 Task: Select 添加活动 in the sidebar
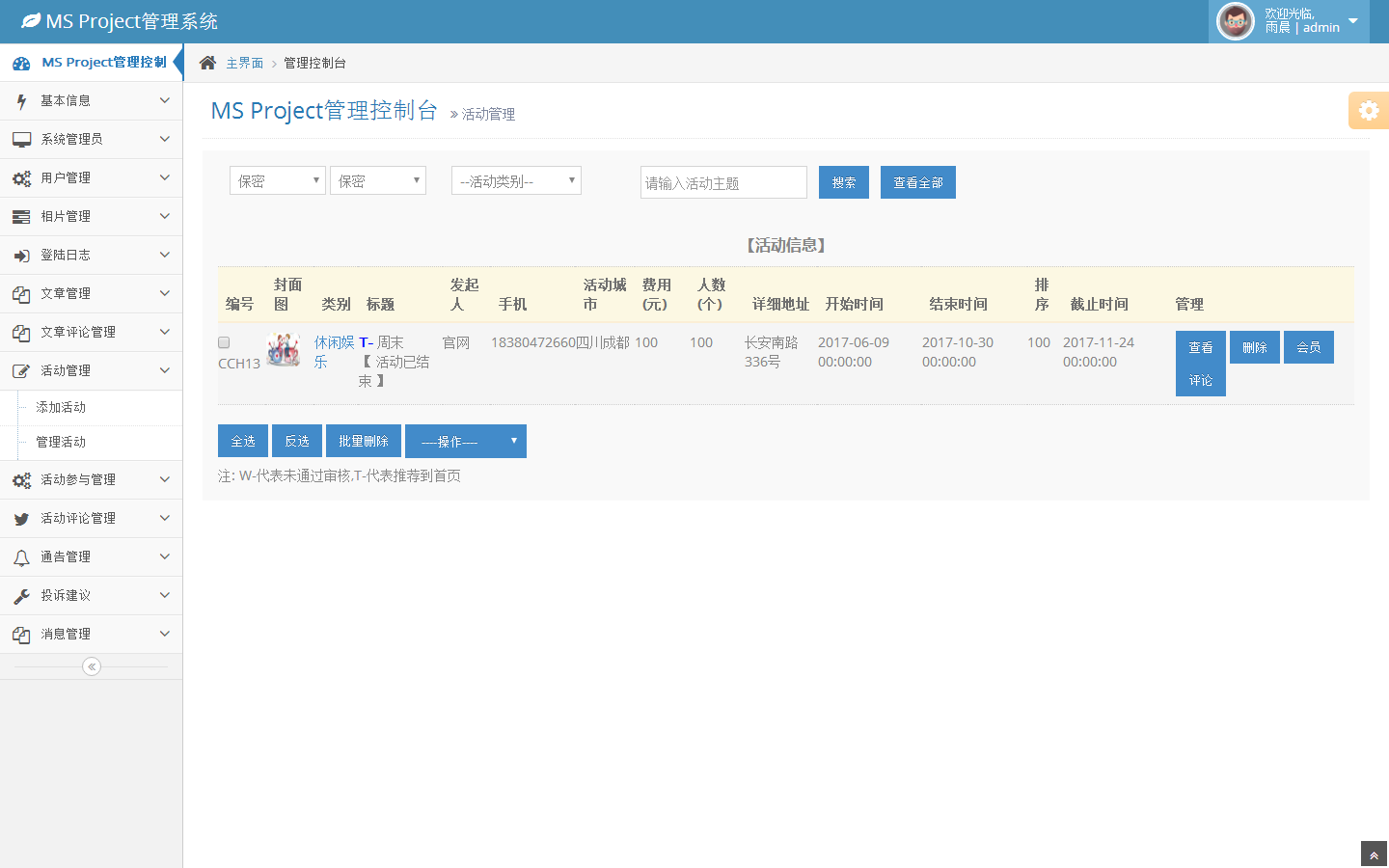click(x=61, y=408)
